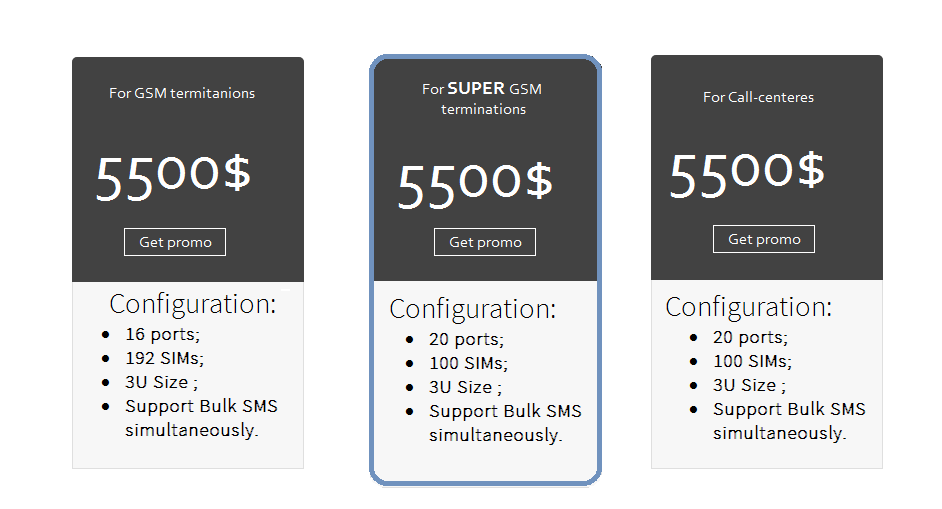This screenshot has height=509, width=942.
Task: Select the 'For GSM termitanions' heading
Action: [182, 93]
